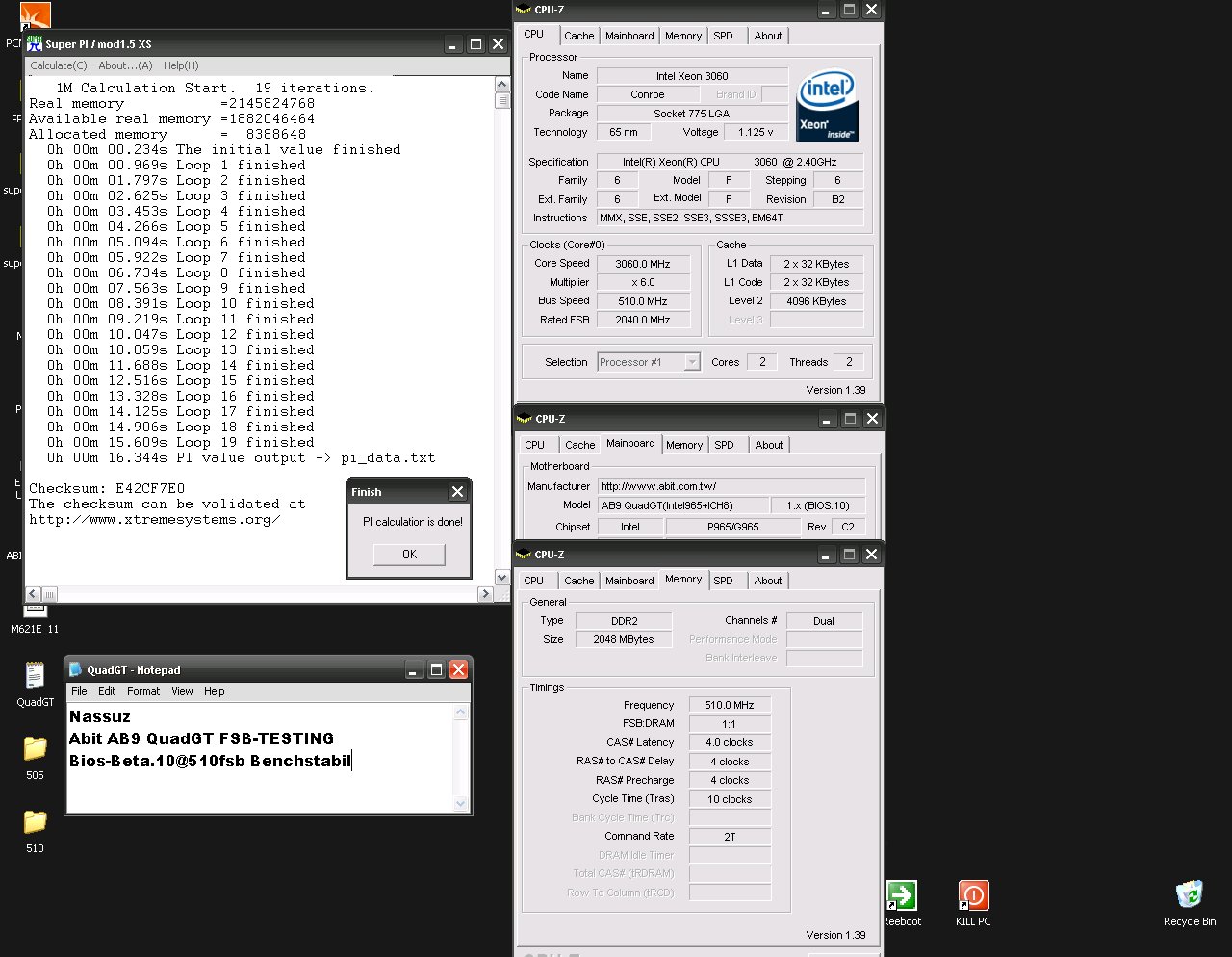Select Cache tab in Memory CPU-Z window
The width and height of the screenshot is (1232, 957).
tap(579, 581)
